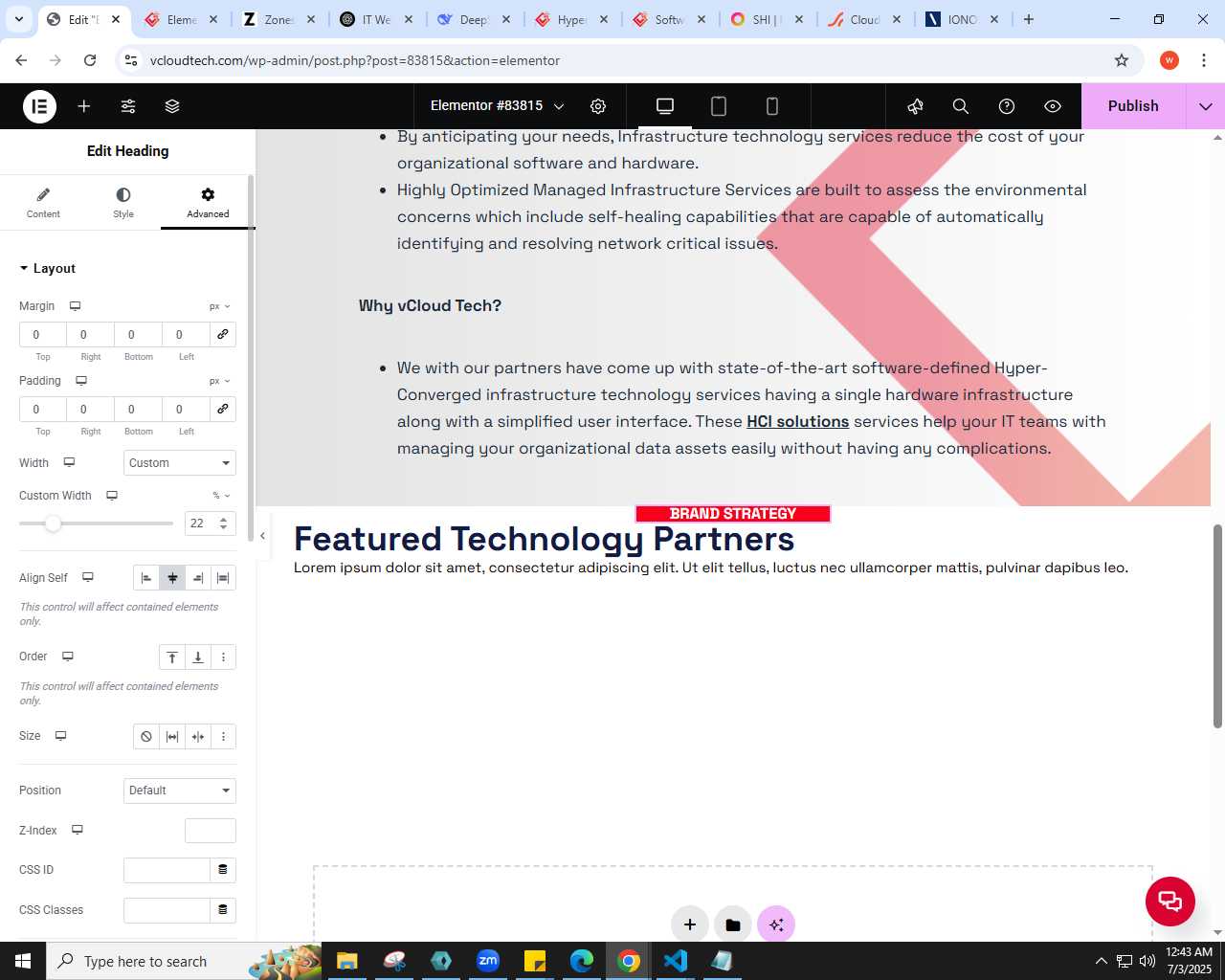Click the Padding Bottom input field

139,409
